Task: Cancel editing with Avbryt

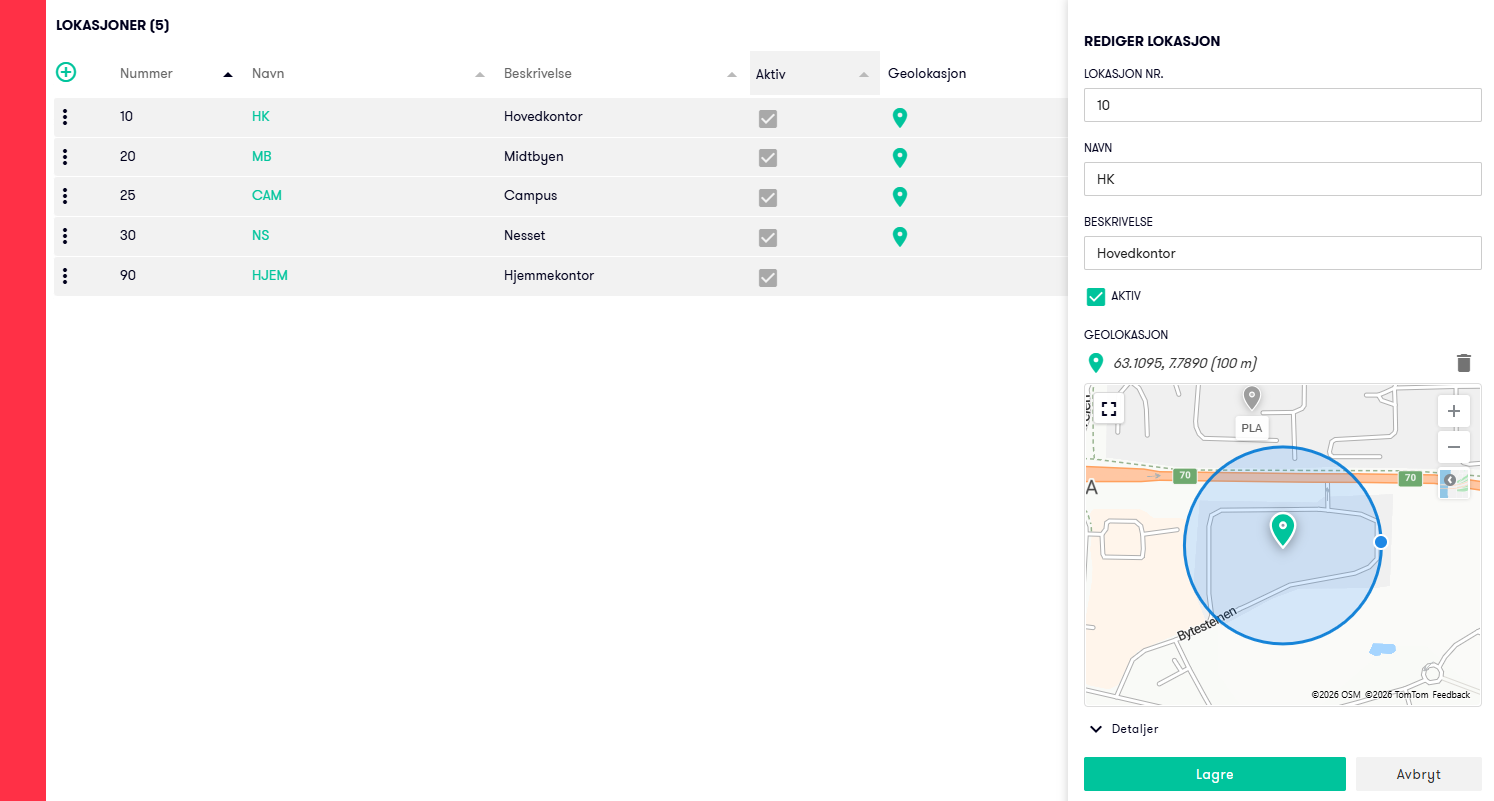Action: point(1419,774)
